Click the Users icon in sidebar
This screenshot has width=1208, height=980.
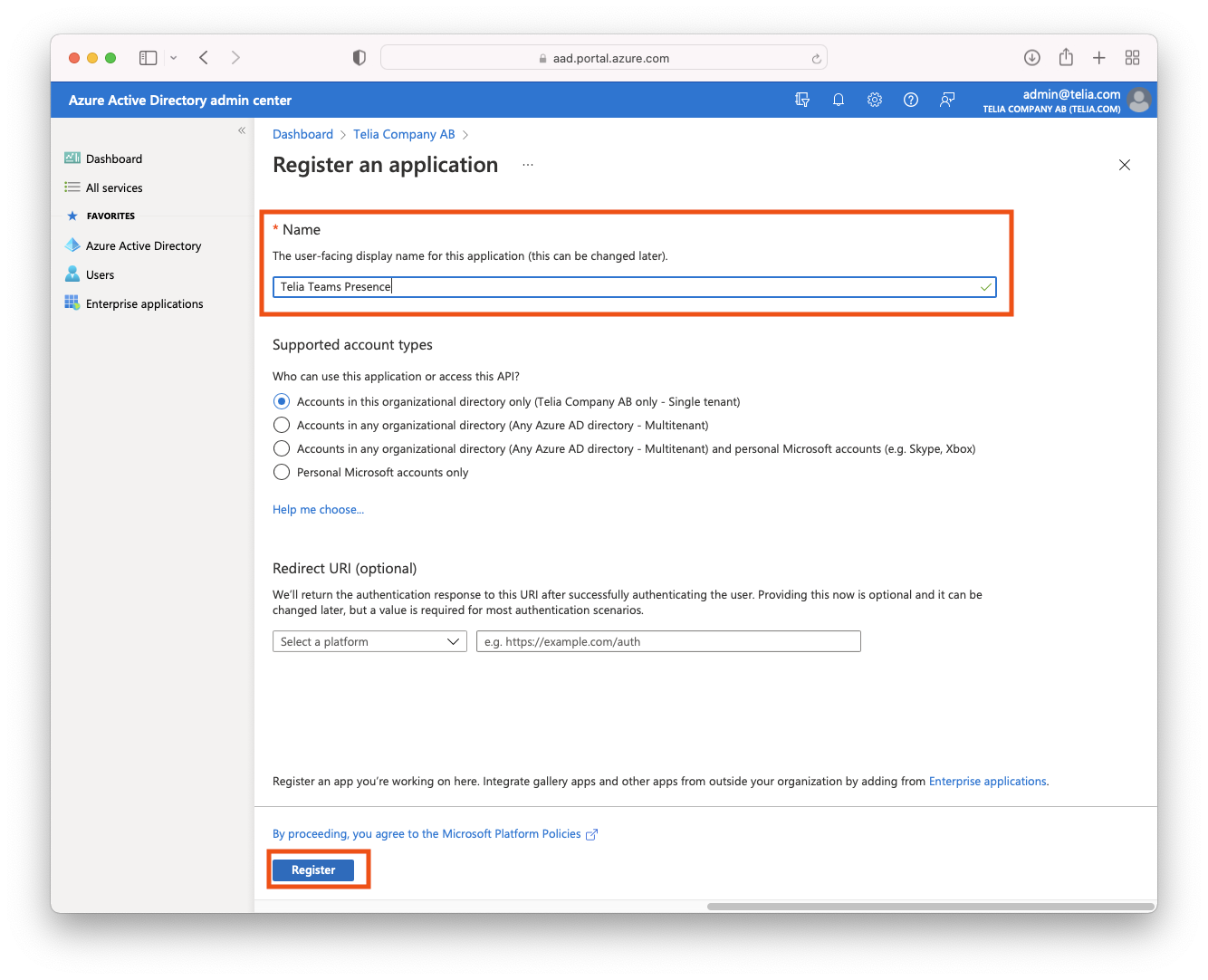72,274
